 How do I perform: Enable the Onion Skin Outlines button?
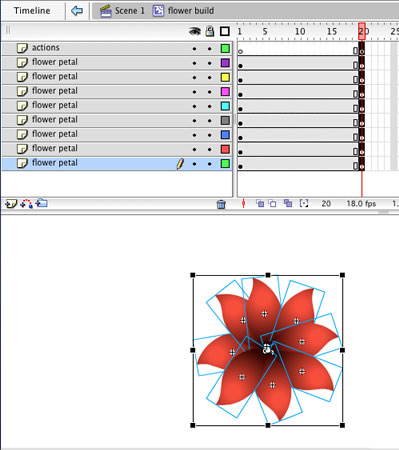click(x=272, y=203)
